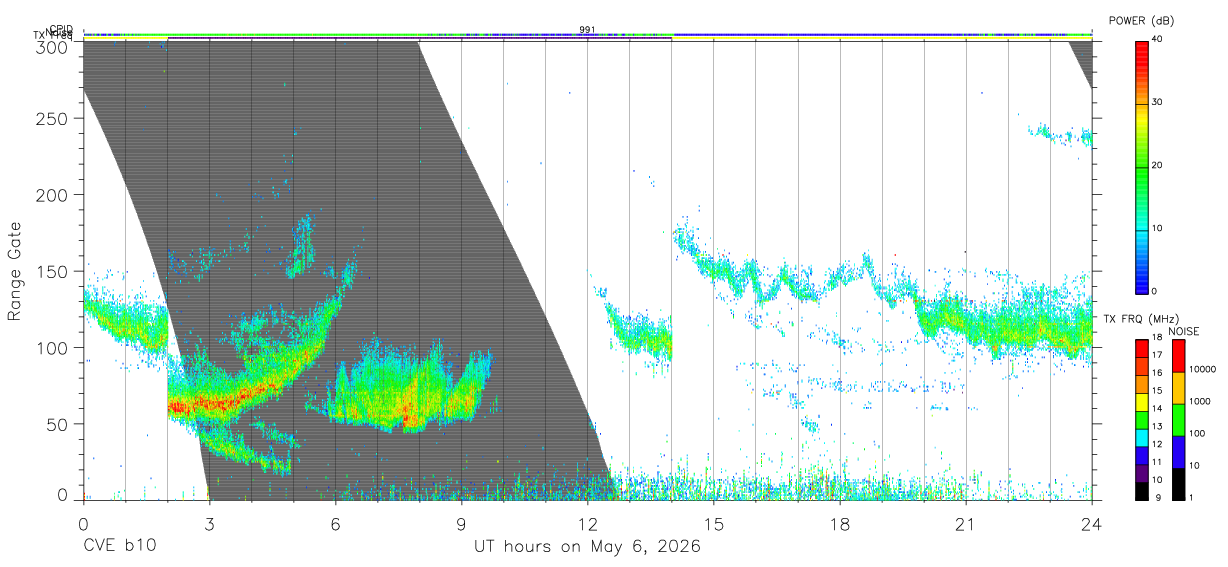
Task: Pick the yellow swatch of NOISE legend
Action: pyautogui.click(x=1178, y=387)
